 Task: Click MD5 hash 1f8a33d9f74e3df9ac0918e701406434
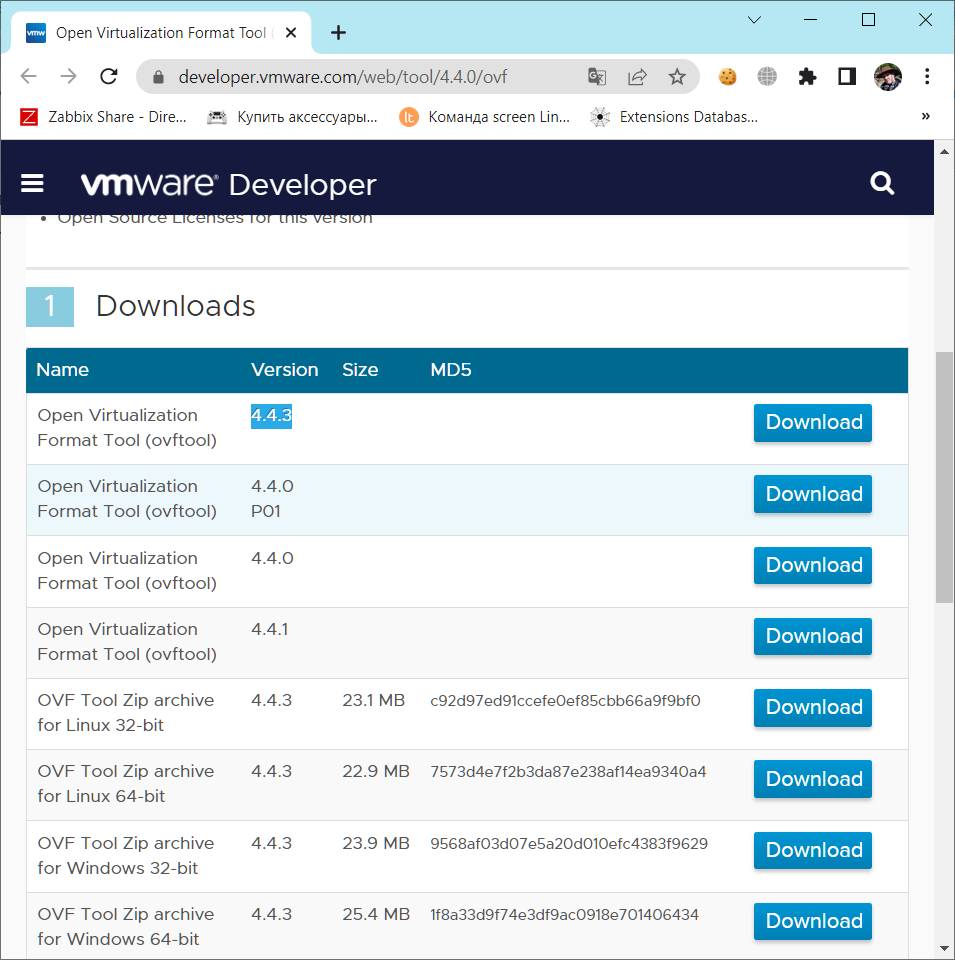point(564,915)
